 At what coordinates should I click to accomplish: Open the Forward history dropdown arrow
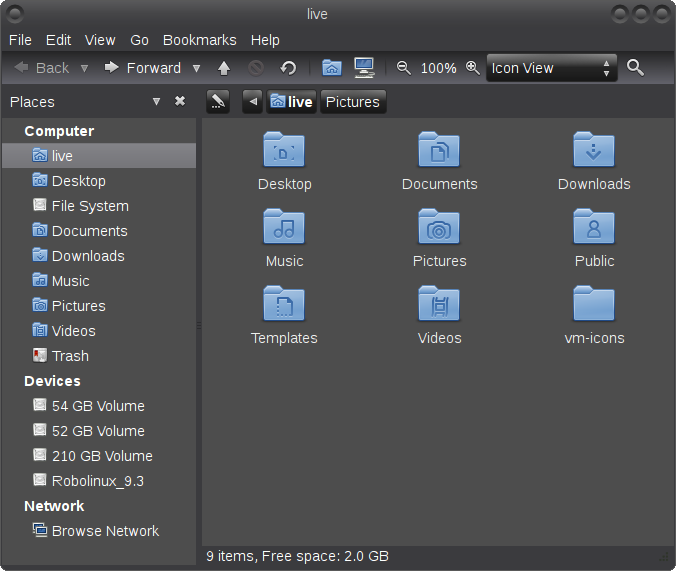pos(196,68)
